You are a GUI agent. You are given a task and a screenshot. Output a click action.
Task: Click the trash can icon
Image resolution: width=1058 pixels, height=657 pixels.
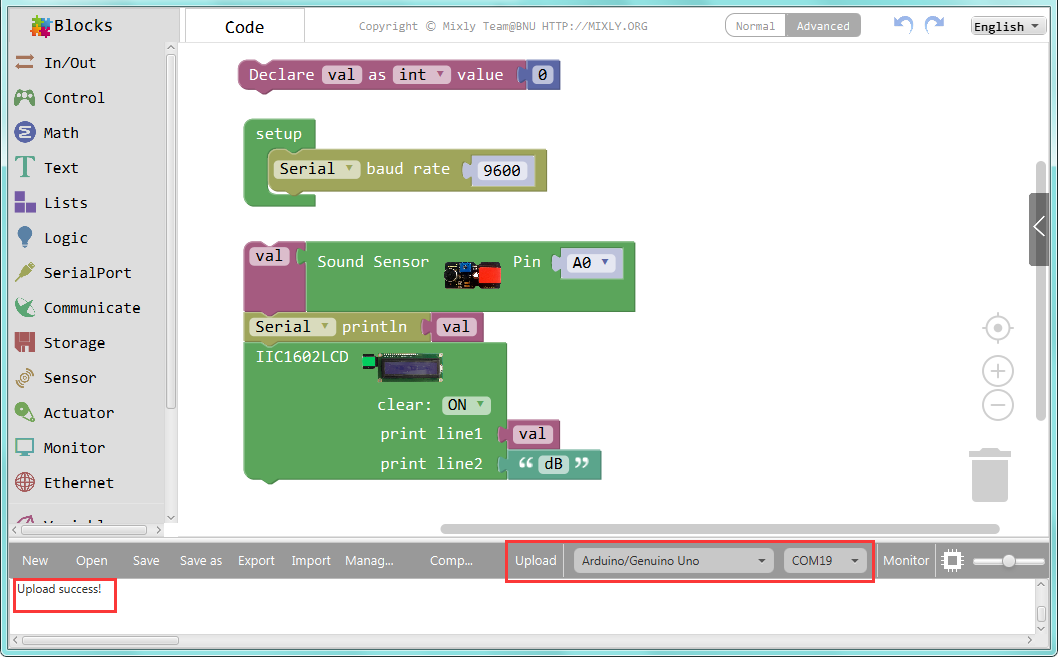coord(990,475)
